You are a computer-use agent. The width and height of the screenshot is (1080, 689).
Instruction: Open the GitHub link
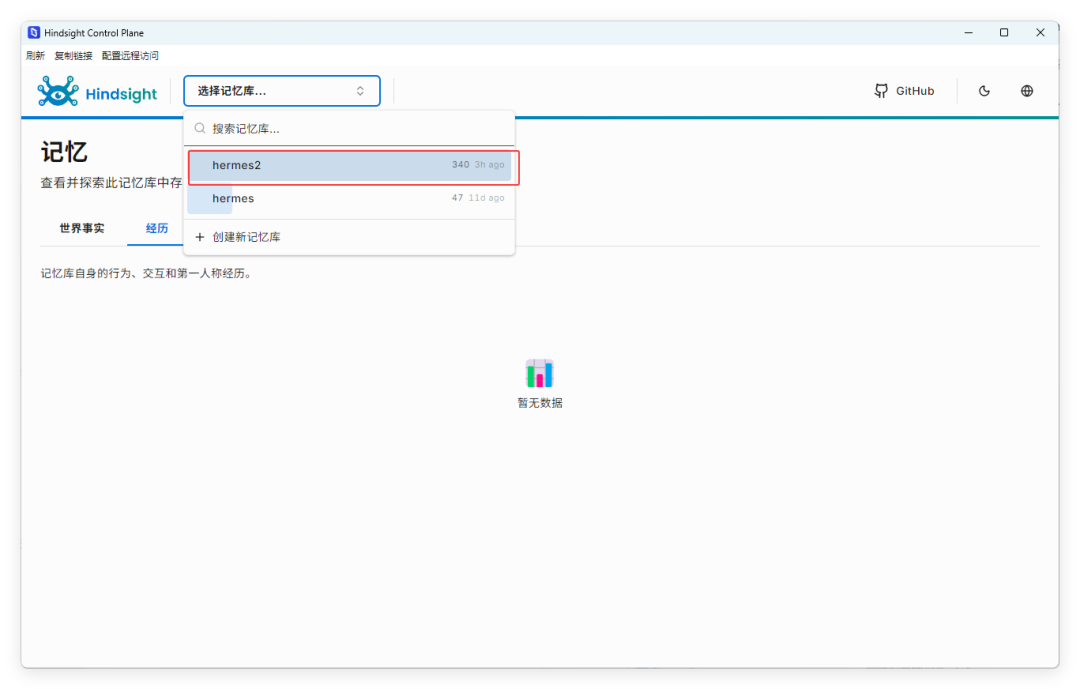[904, 91]
